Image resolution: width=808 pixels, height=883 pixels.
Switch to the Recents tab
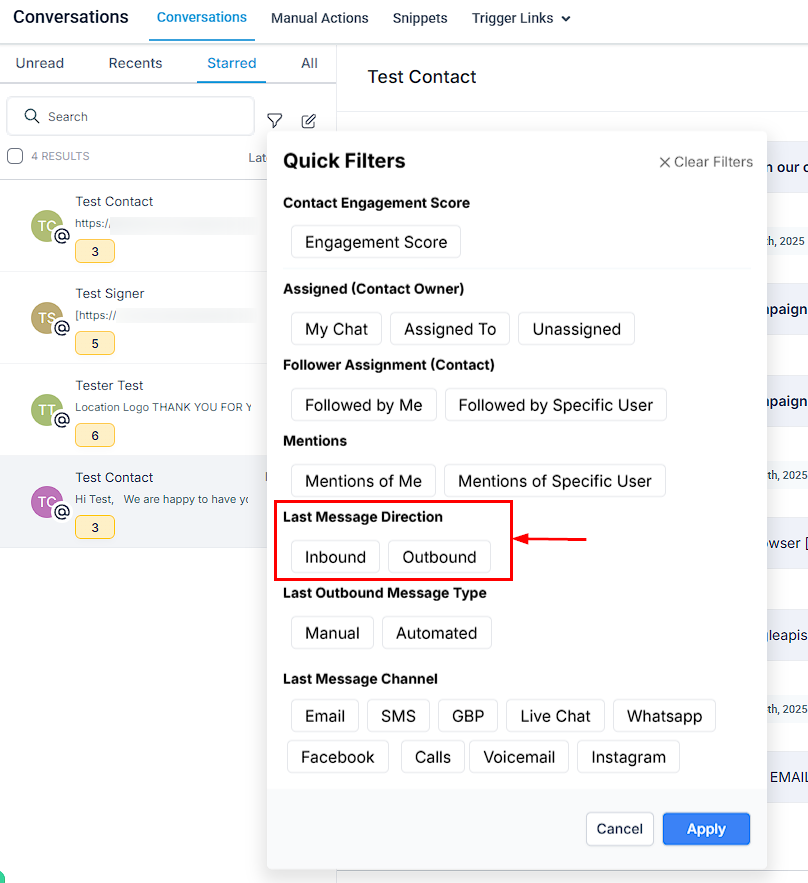(135, 63)
